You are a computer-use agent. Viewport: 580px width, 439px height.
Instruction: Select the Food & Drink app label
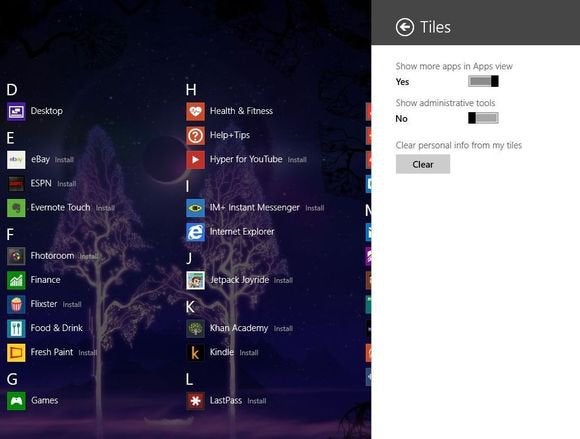[57, 328]
